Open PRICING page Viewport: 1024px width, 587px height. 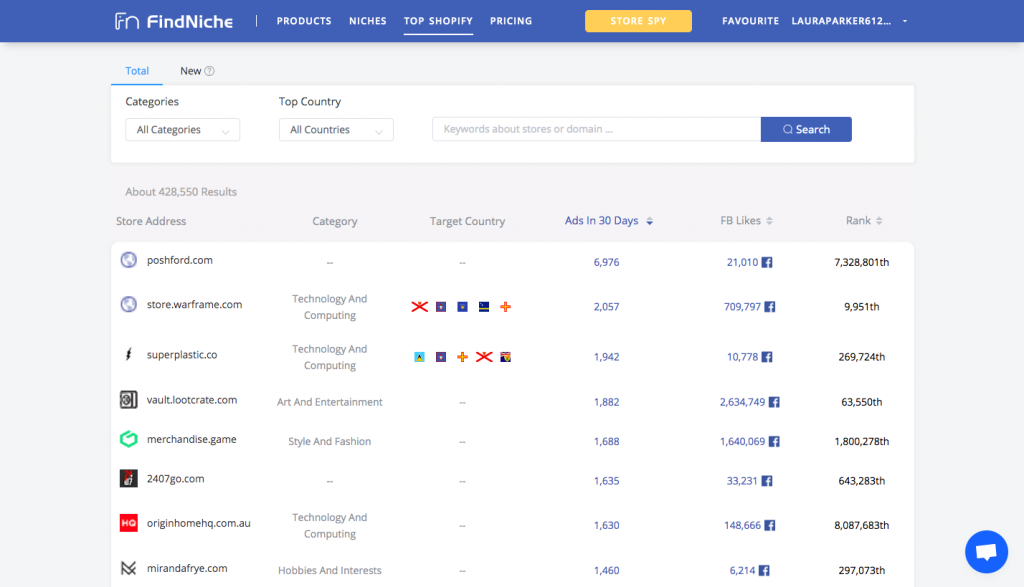coord(511,21)
